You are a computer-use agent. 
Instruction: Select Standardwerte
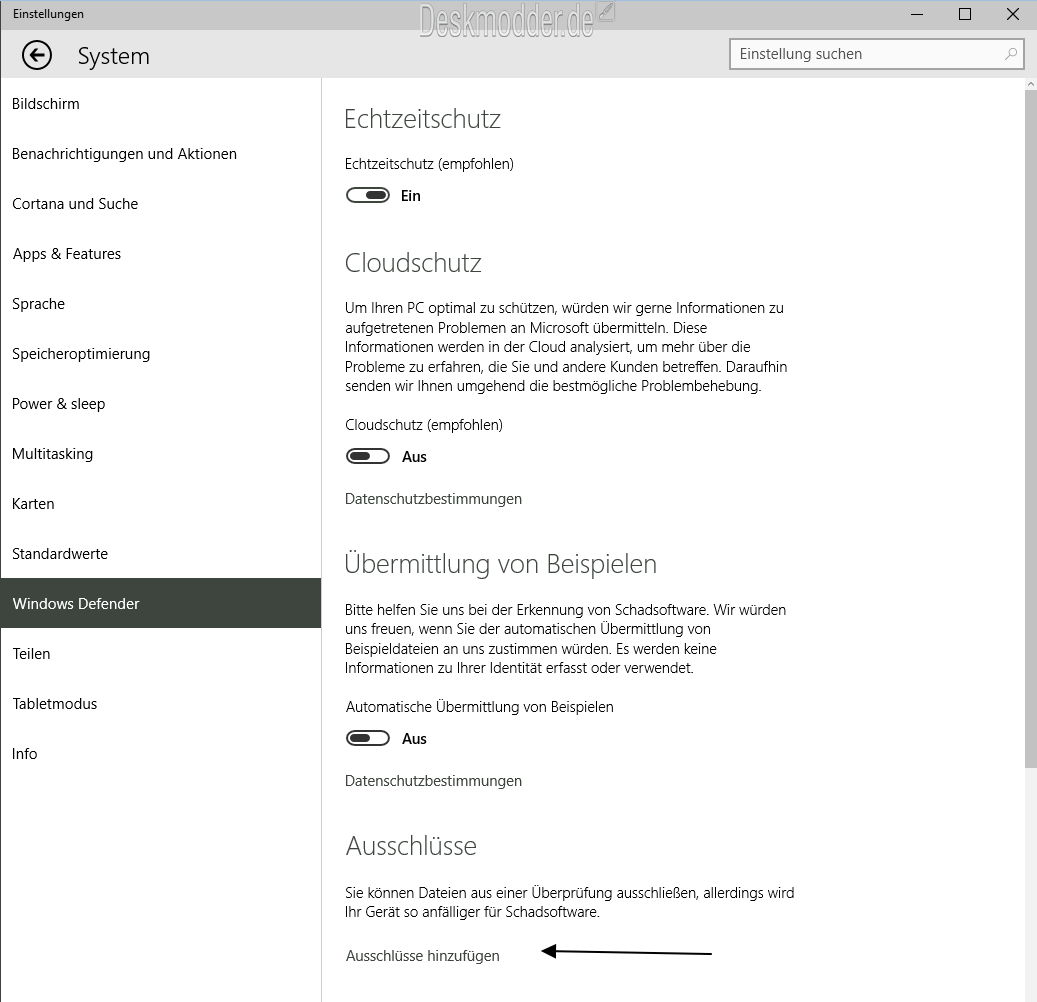coord(161,554)
